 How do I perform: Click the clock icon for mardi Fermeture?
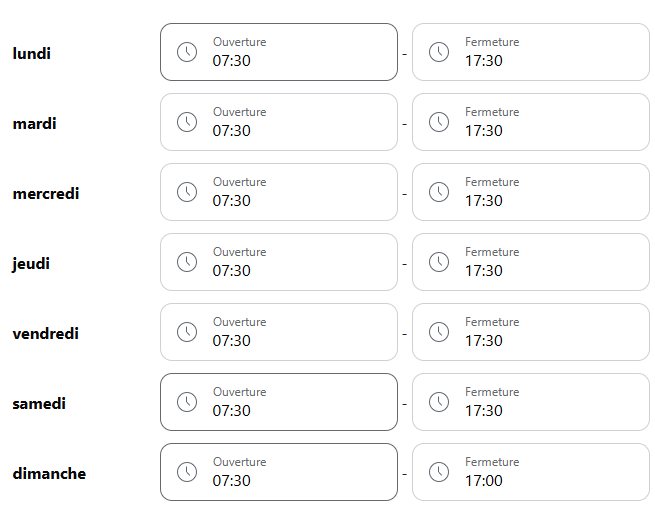439,122
